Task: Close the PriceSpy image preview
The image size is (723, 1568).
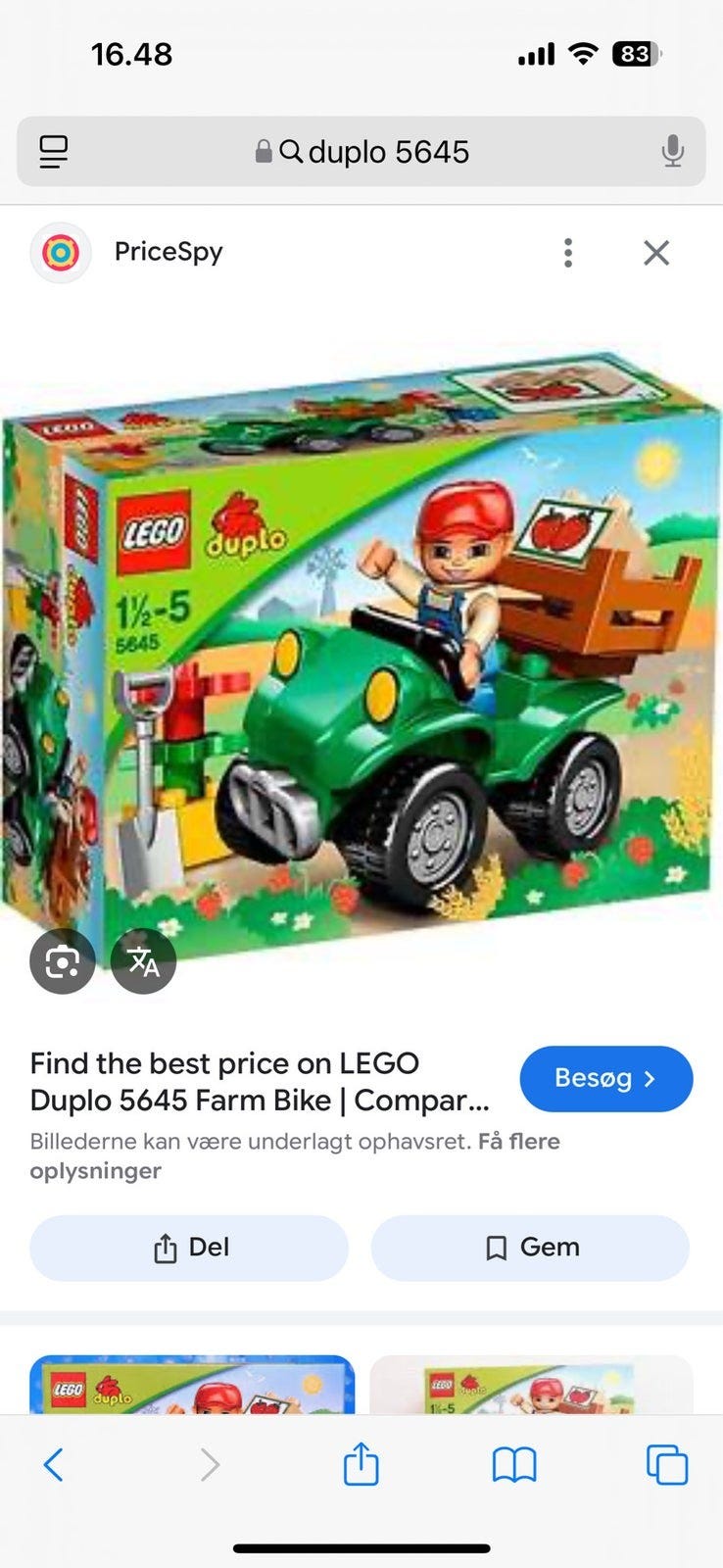Action: click(x=656, y=253)
